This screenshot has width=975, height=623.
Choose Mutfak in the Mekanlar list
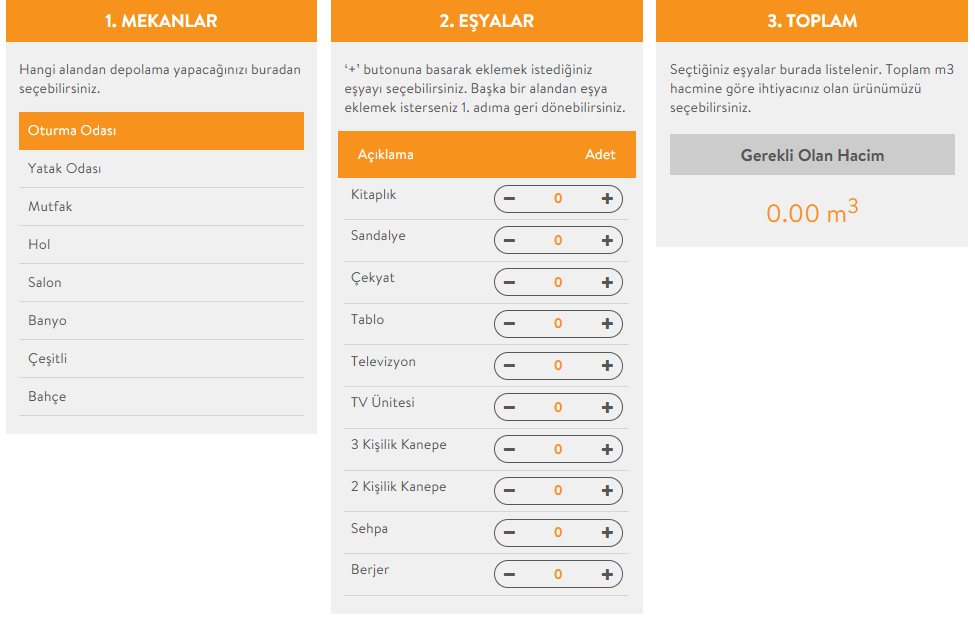pyautogui.click(x=161, y=207)
